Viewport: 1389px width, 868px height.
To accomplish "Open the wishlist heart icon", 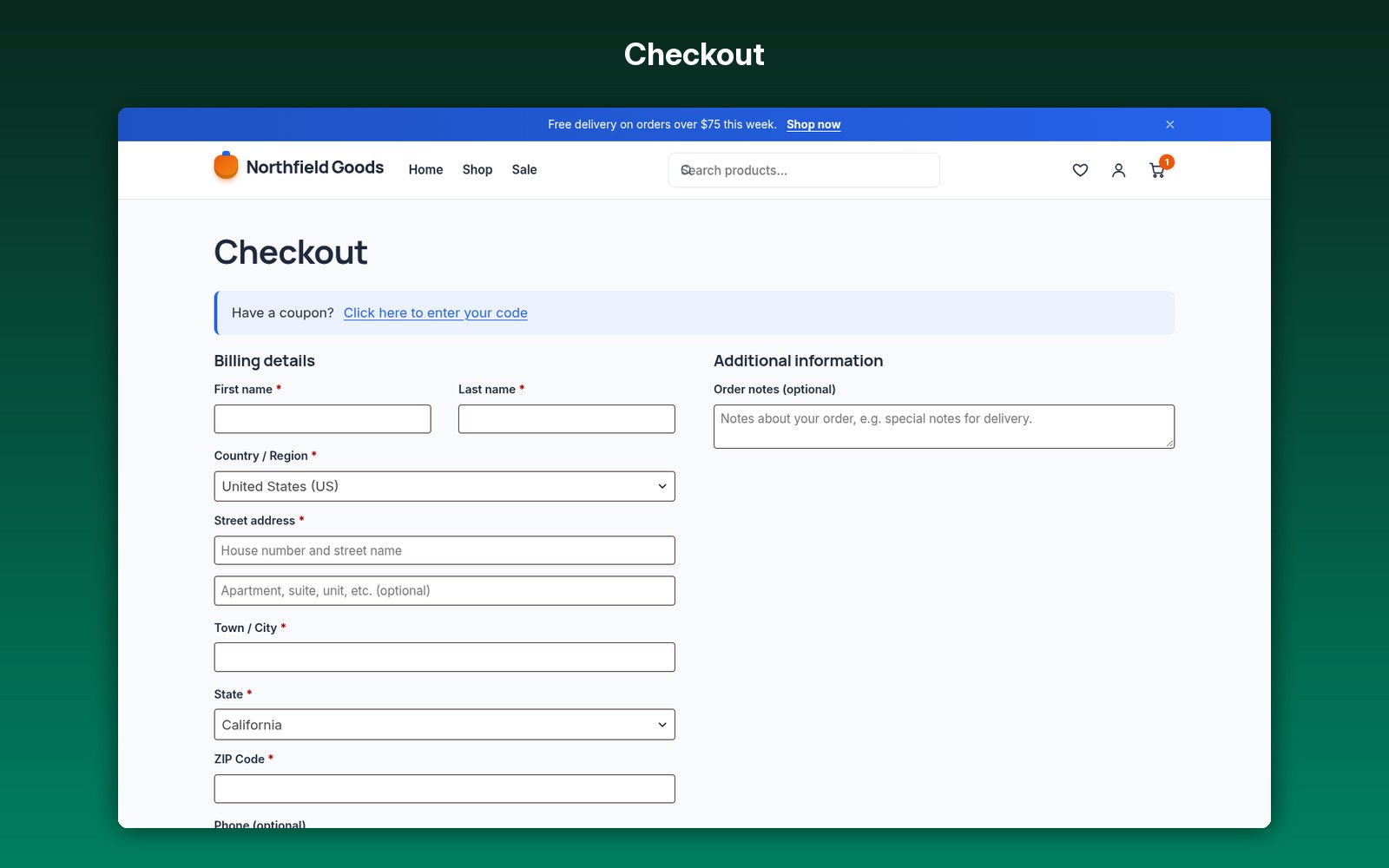I will (x=1080, y=170).
